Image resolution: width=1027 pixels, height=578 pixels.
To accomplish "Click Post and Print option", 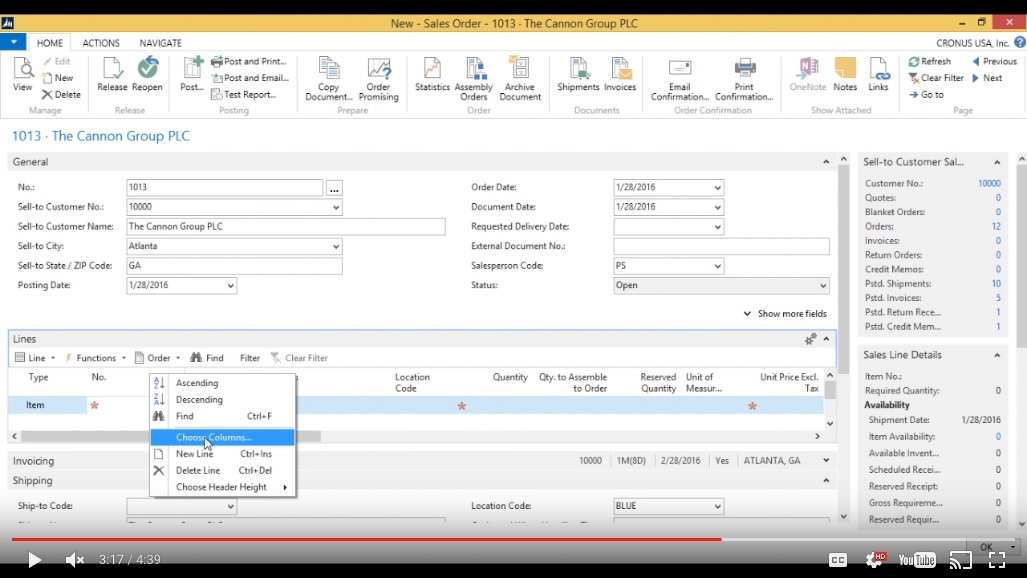I will click(x=249, y=61).
